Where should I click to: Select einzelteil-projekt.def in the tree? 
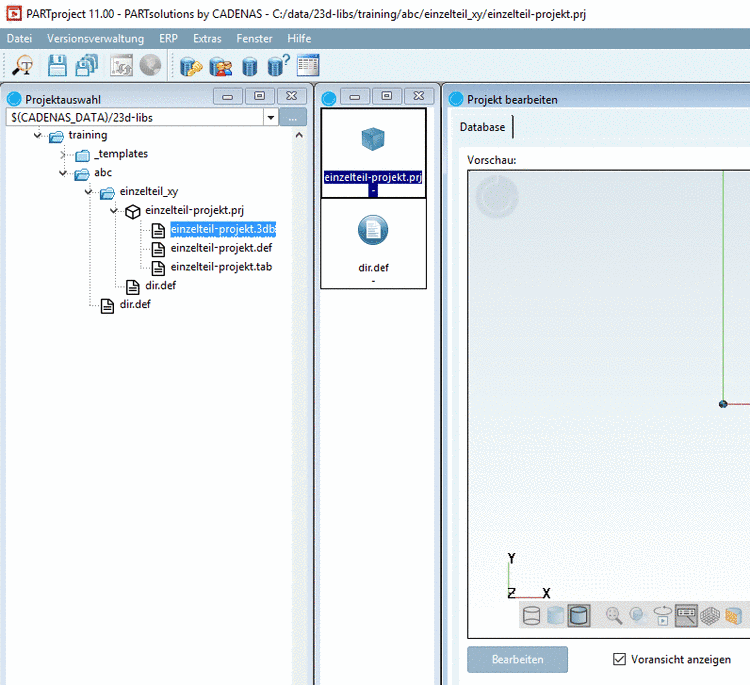pos(221,248)
